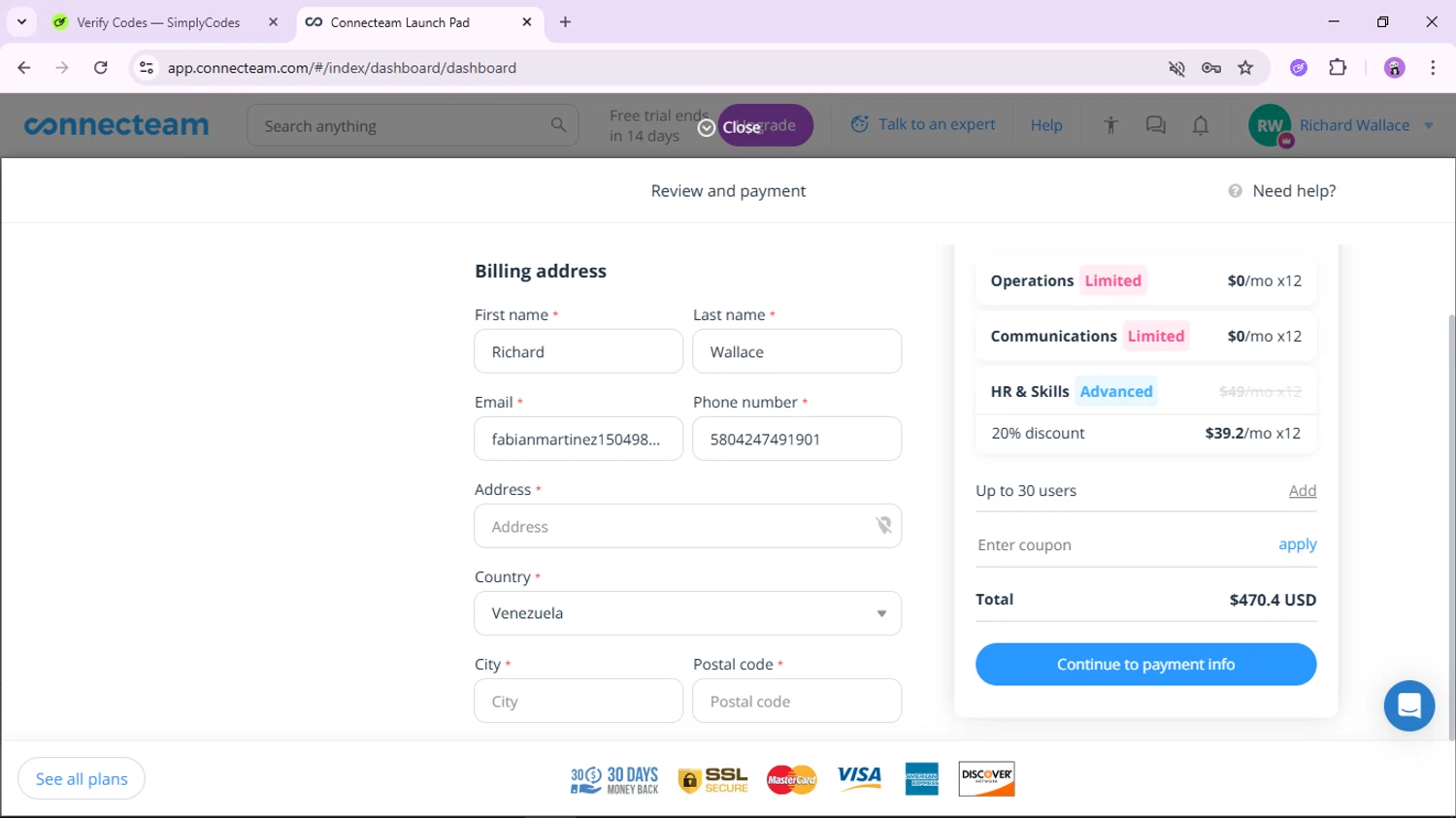Open the notifications bell
This screenshot has width=1456, height=818.
[x=1201, y=125]
